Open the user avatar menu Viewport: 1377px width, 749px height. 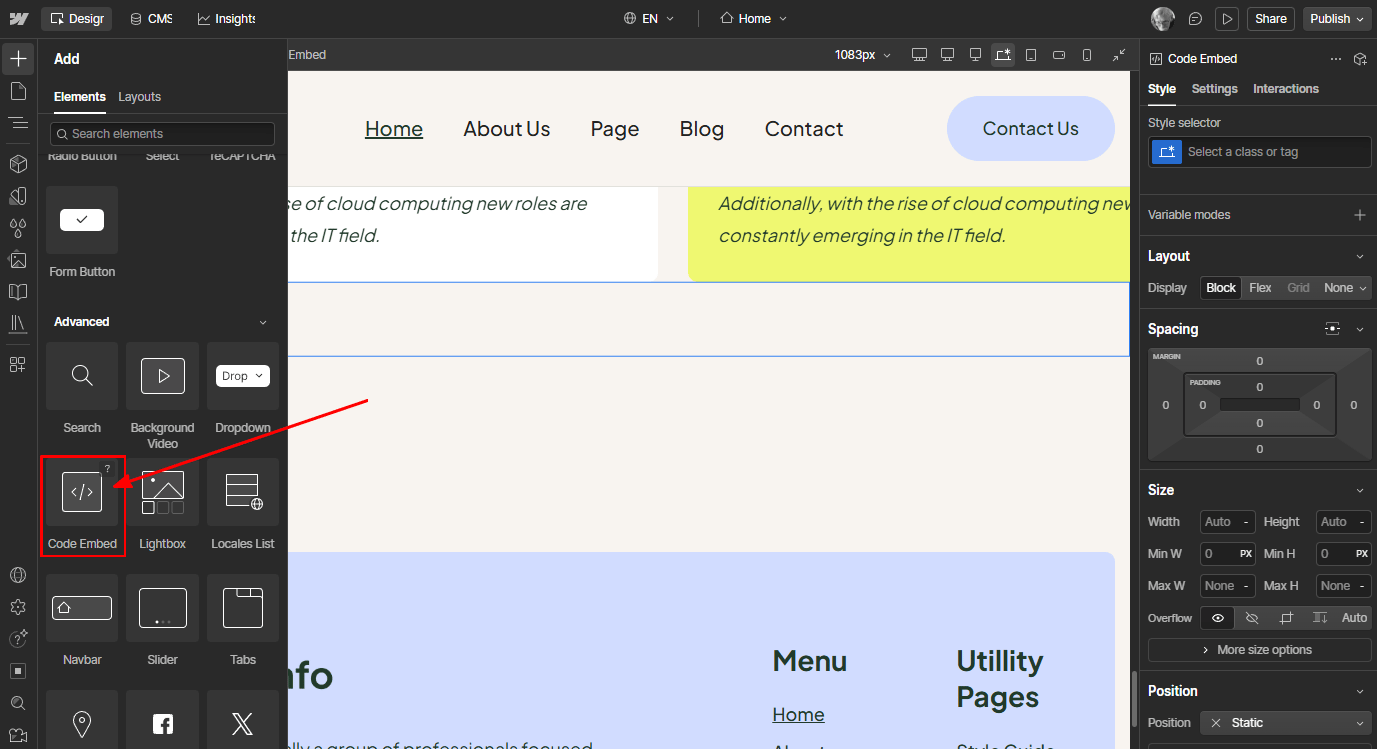[x=1163, y=18]
